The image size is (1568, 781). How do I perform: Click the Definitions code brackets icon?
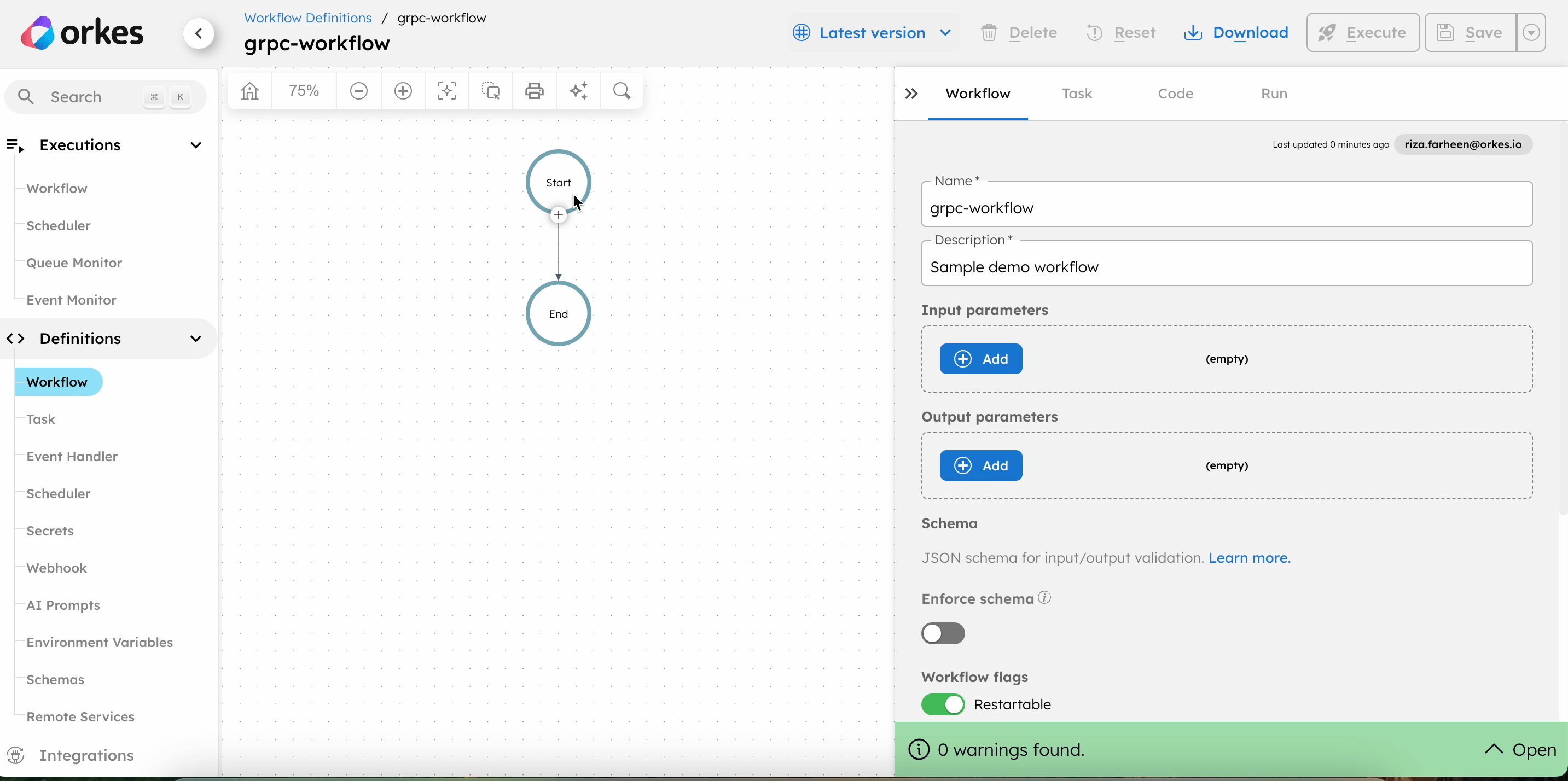[15, 339]
